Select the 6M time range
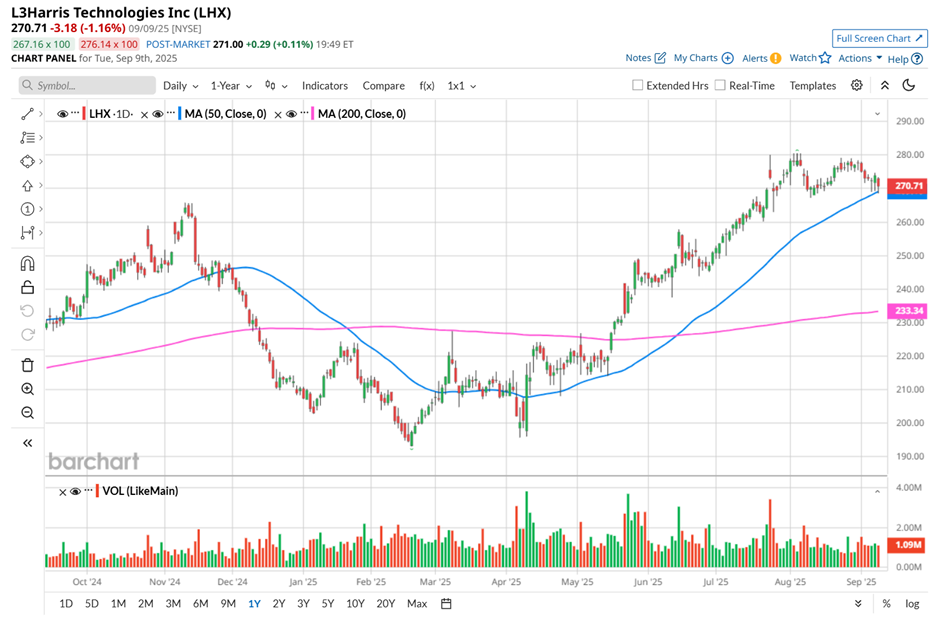The image size is (940, 617). pyautogui.click(x=200, y=603)
